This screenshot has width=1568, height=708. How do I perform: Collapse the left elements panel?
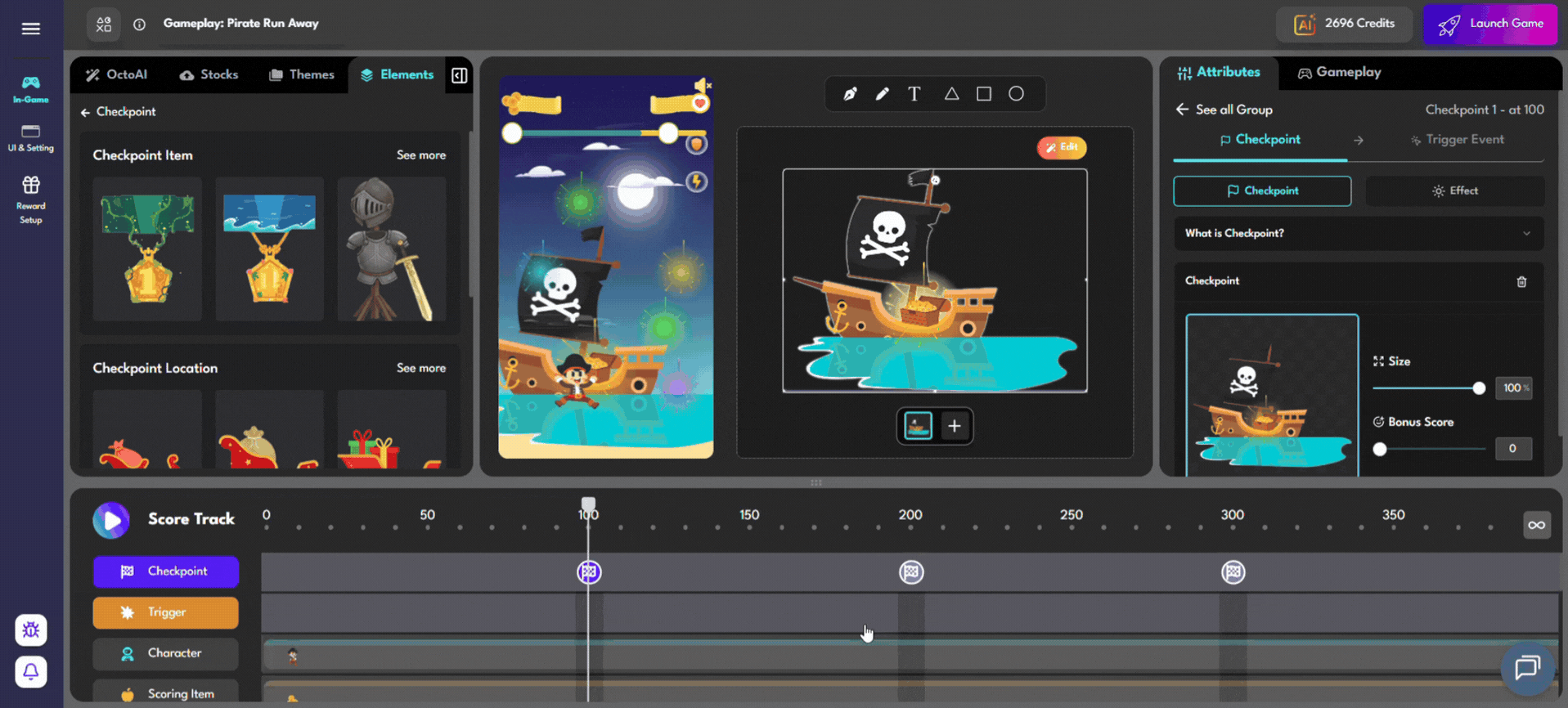460,75
